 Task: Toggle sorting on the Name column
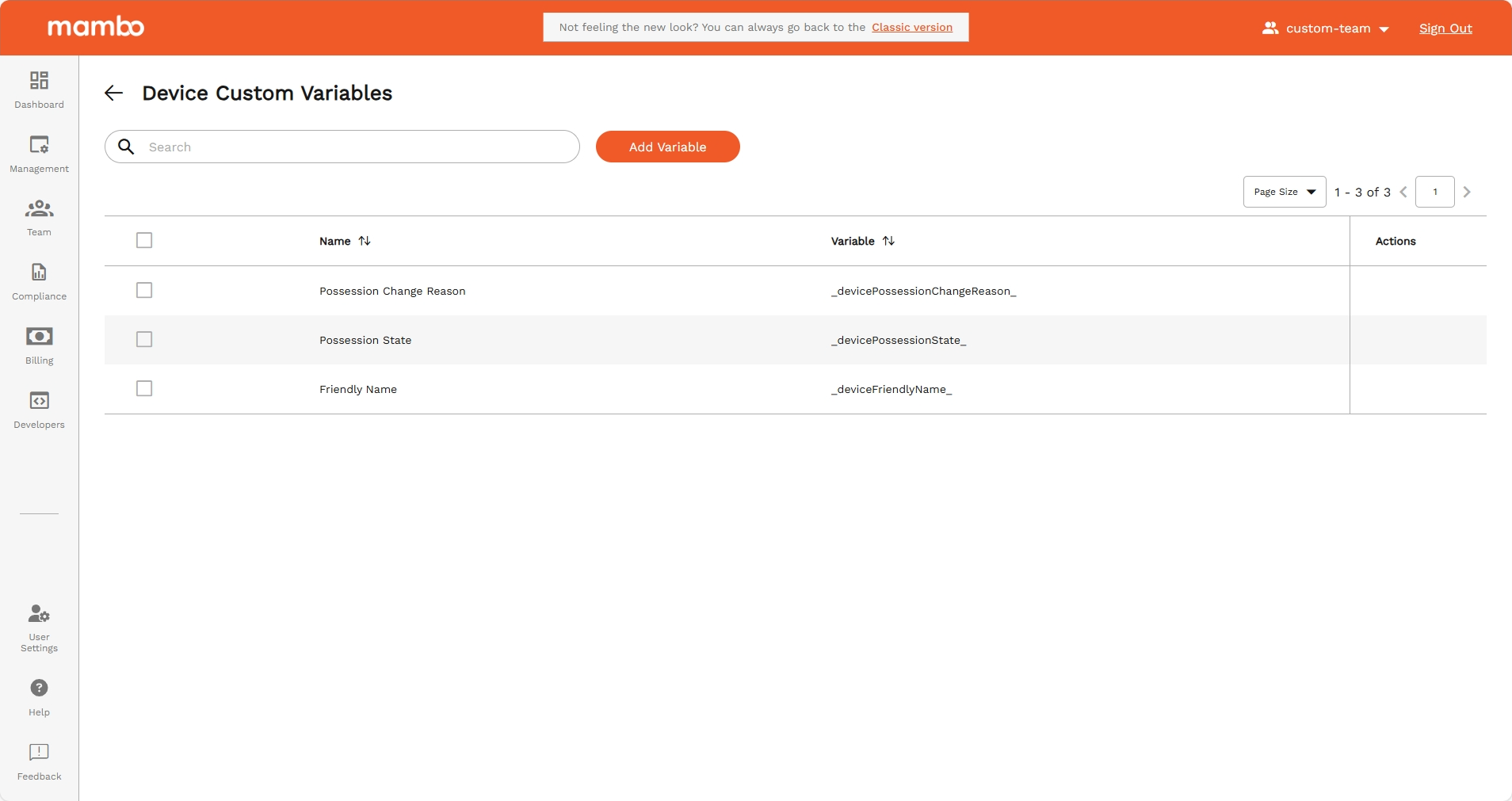(x=364, y=241)
